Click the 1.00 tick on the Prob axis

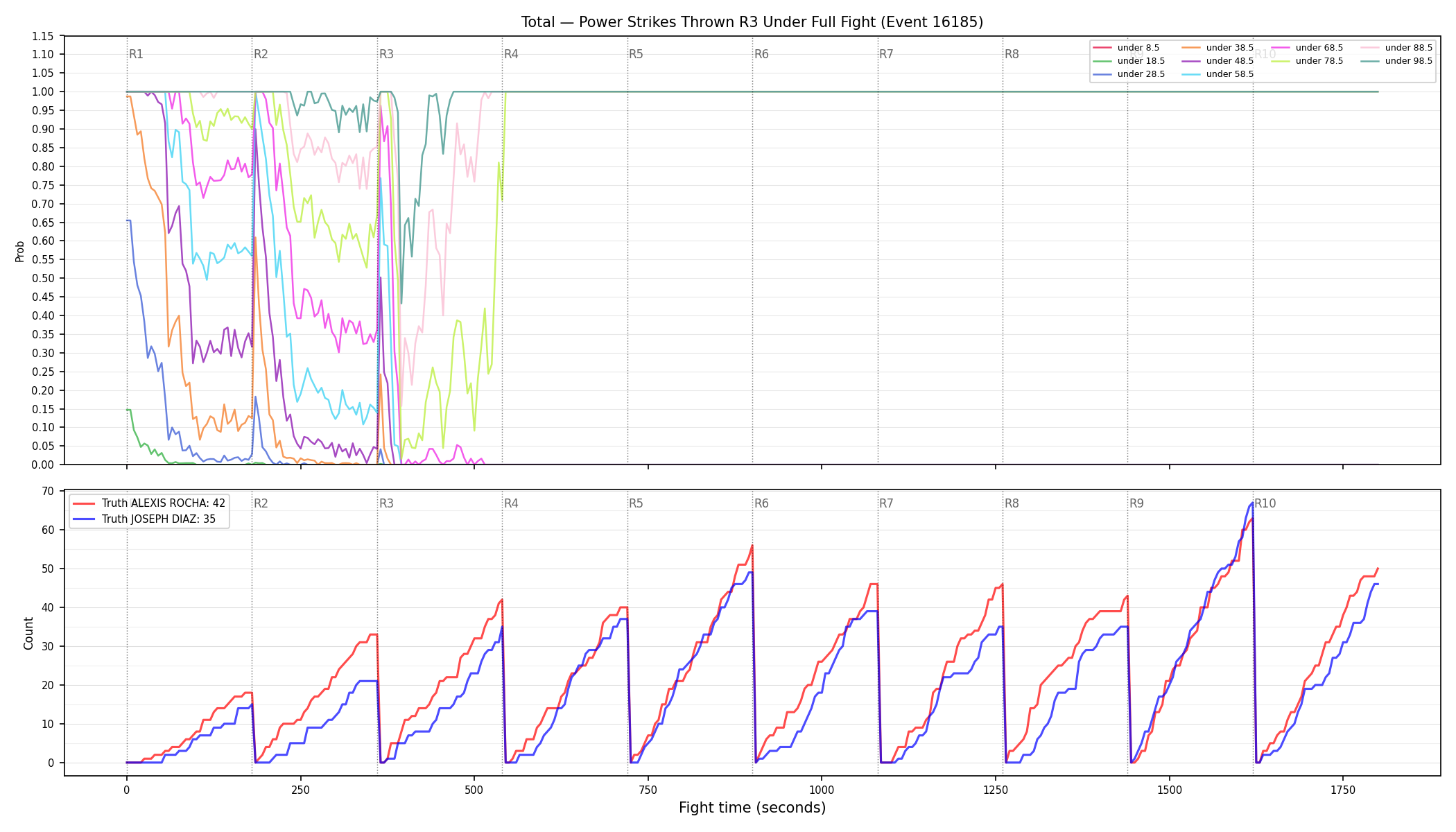(x=43, y=92)
